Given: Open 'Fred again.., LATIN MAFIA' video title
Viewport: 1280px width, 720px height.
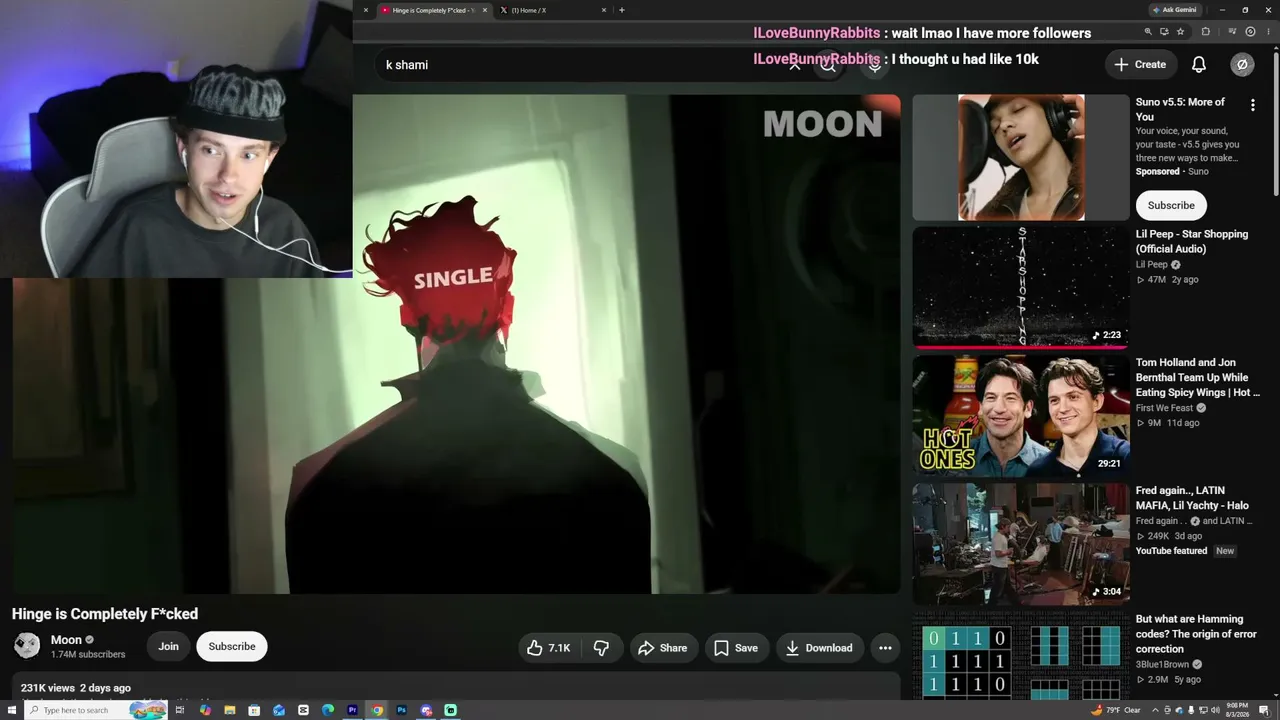Looking at the screenshot, I should (x=1192, y=498).
